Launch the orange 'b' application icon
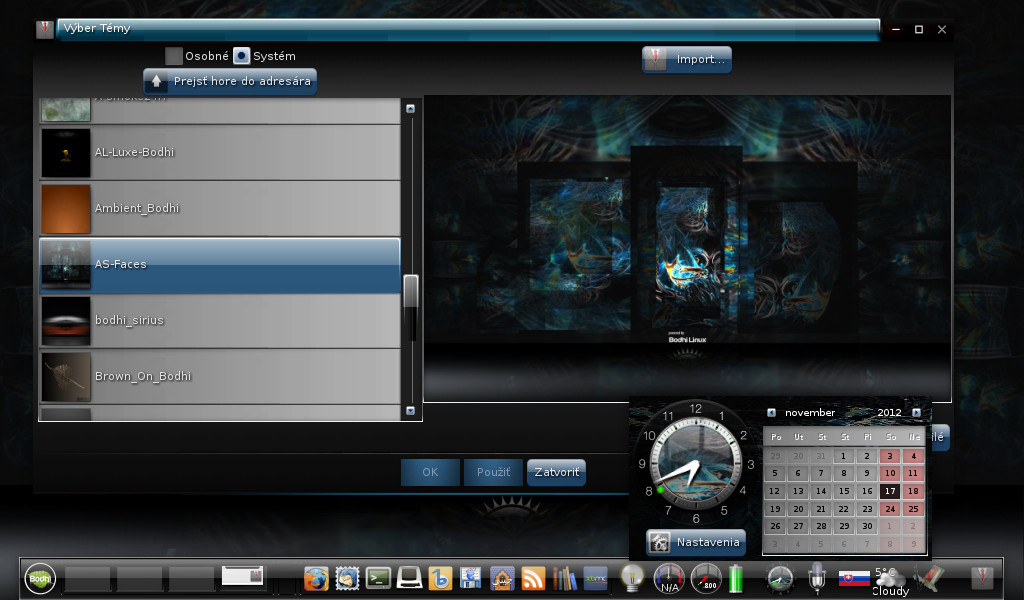 440,578
